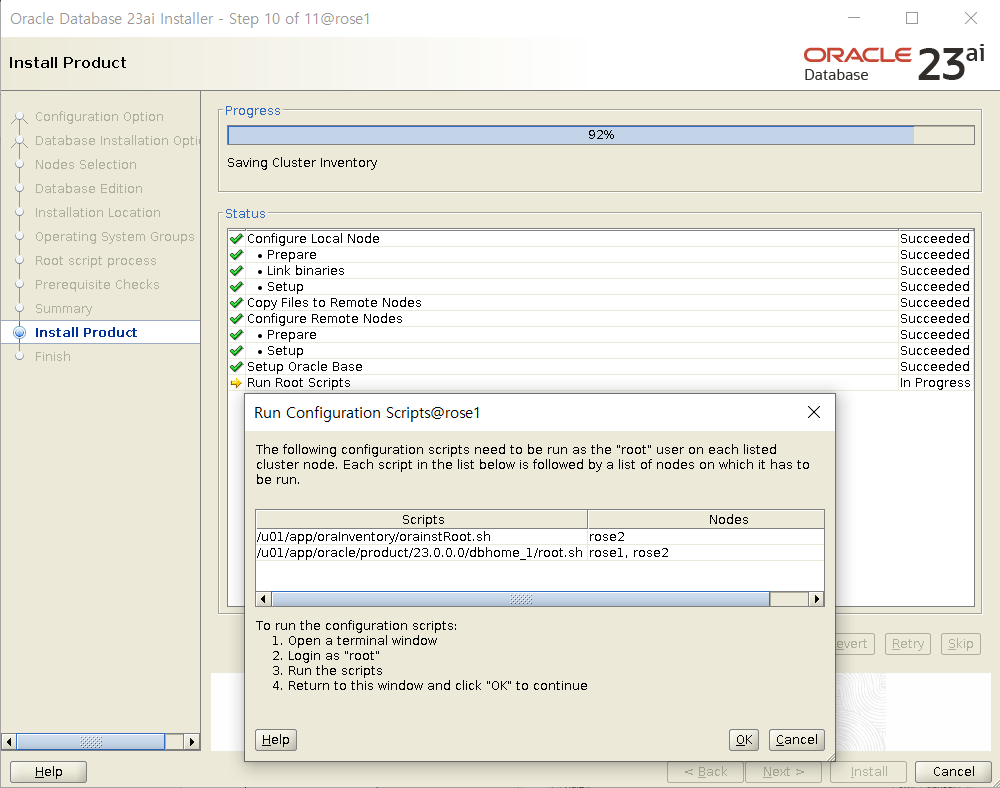Select the Root script process step
Image resolution: width=1000 pixels, height=788 pixels.
pos(96,261)
